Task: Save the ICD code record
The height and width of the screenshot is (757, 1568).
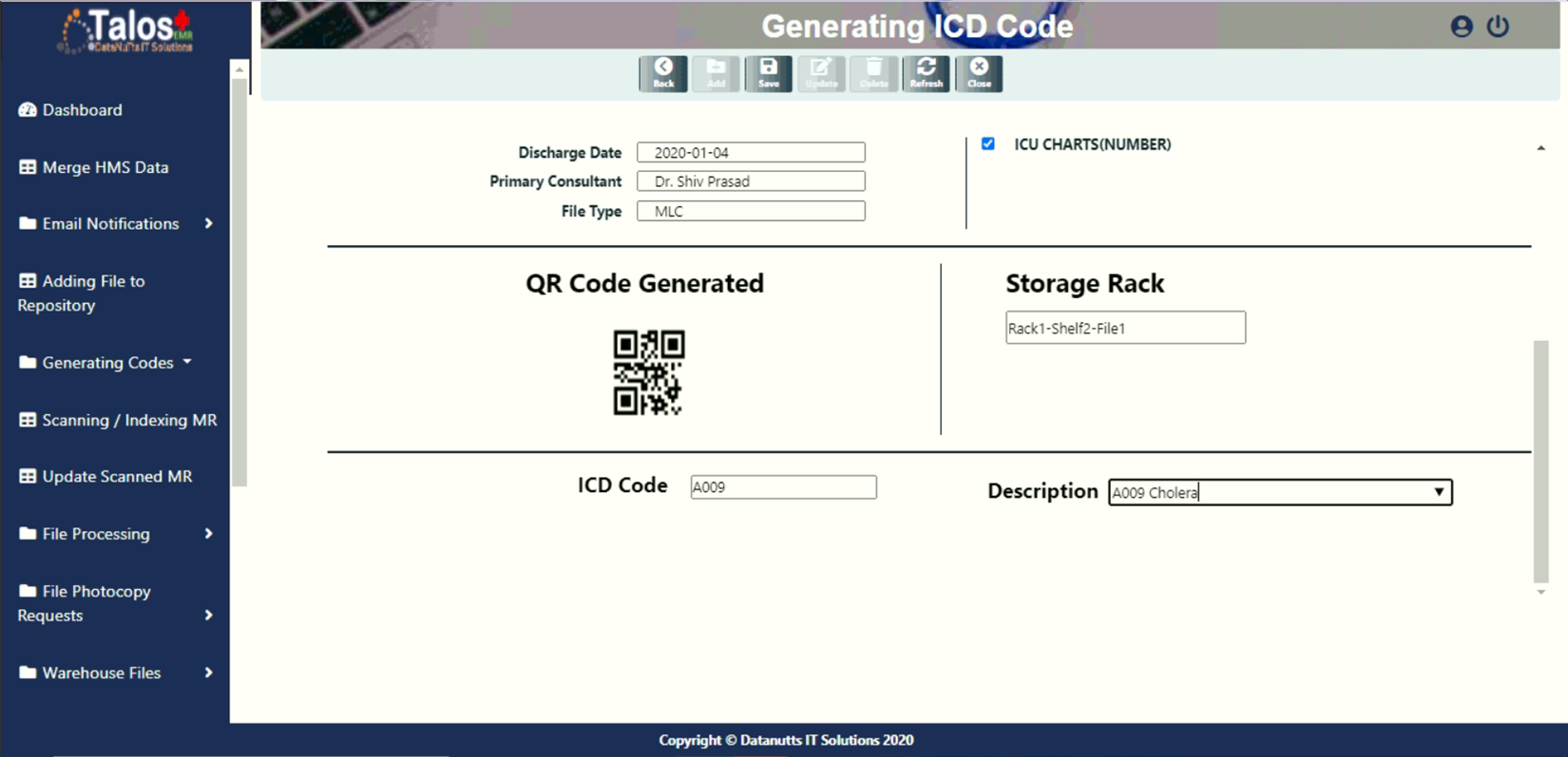Action: (769, 73)
